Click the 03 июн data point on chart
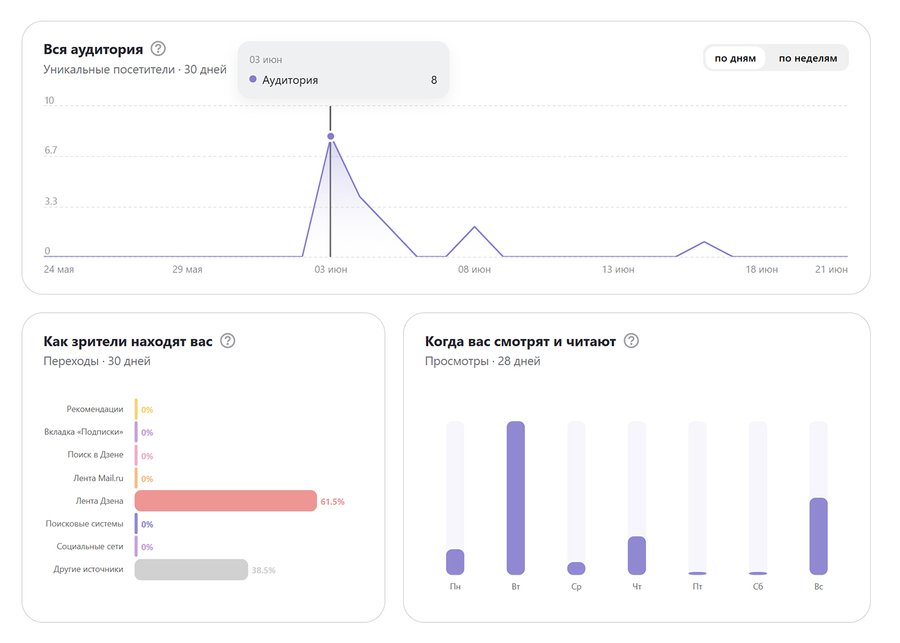Screen dimensions: 900x643 tap(330, 136)
